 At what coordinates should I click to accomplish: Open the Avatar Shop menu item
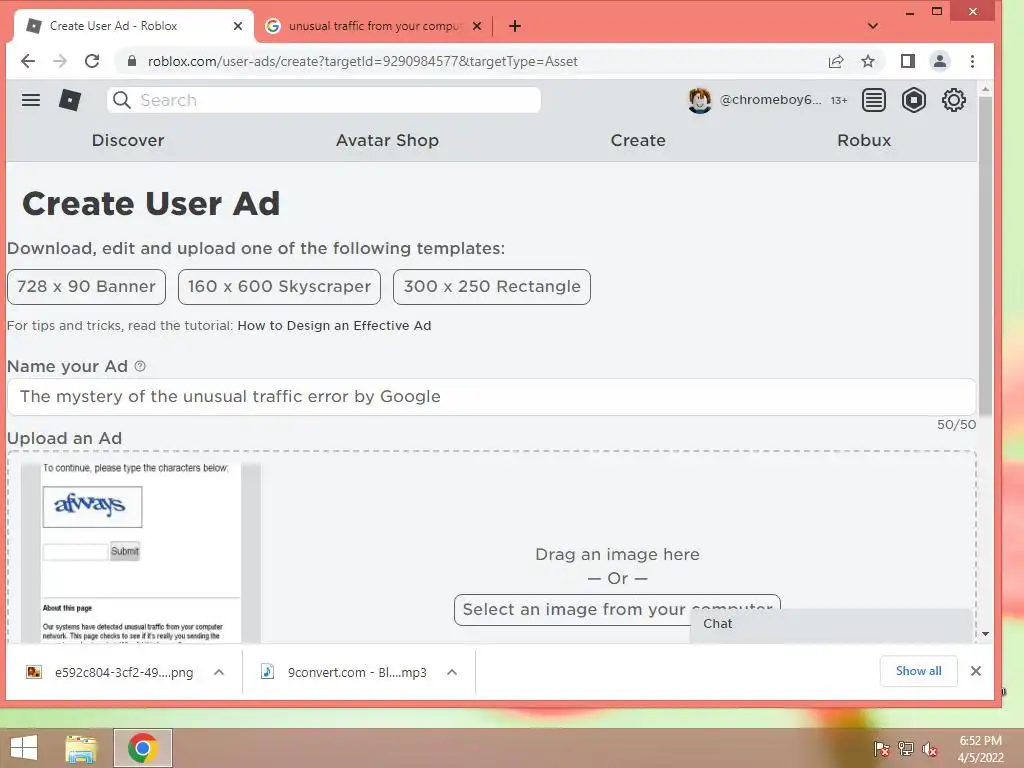[387, 140]
